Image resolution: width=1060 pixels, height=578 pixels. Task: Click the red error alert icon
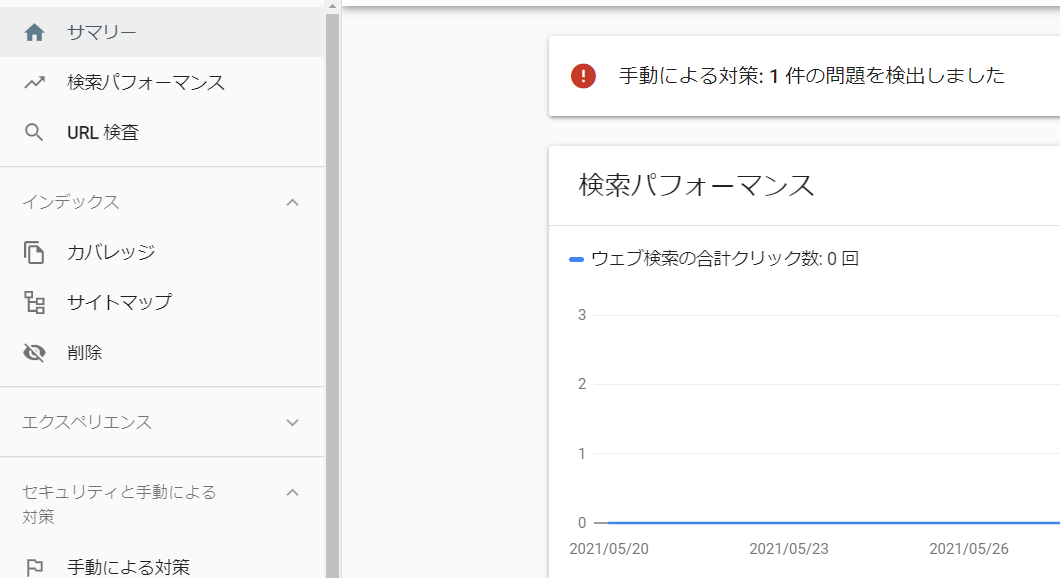583,76
